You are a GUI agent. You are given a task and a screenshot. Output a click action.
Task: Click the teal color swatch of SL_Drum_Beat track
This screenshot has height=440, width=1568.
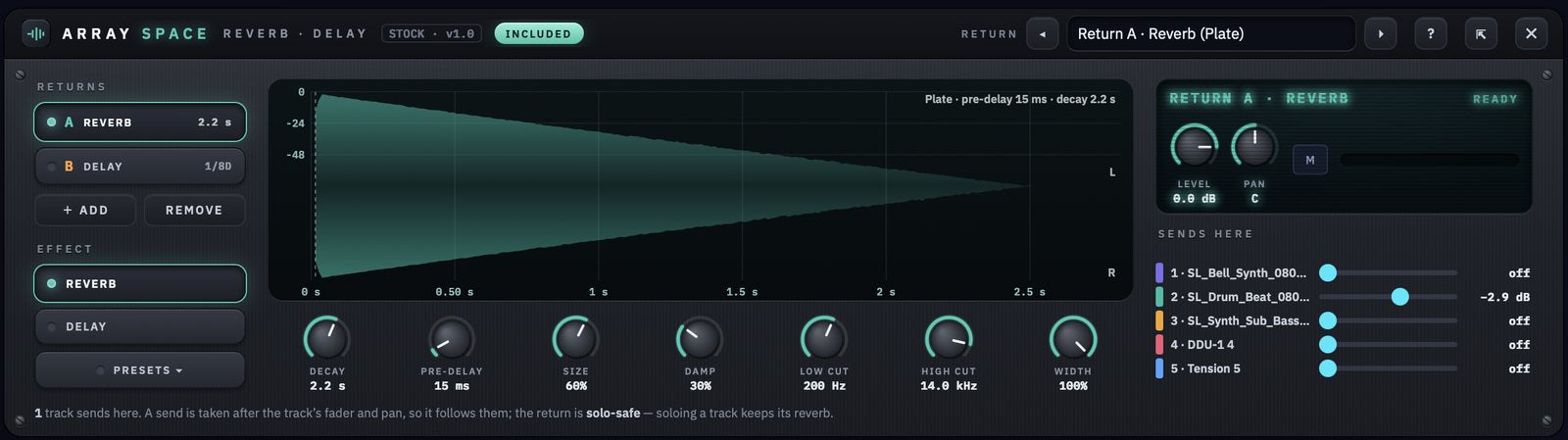pyautogui.click(x=1159, y=297)
